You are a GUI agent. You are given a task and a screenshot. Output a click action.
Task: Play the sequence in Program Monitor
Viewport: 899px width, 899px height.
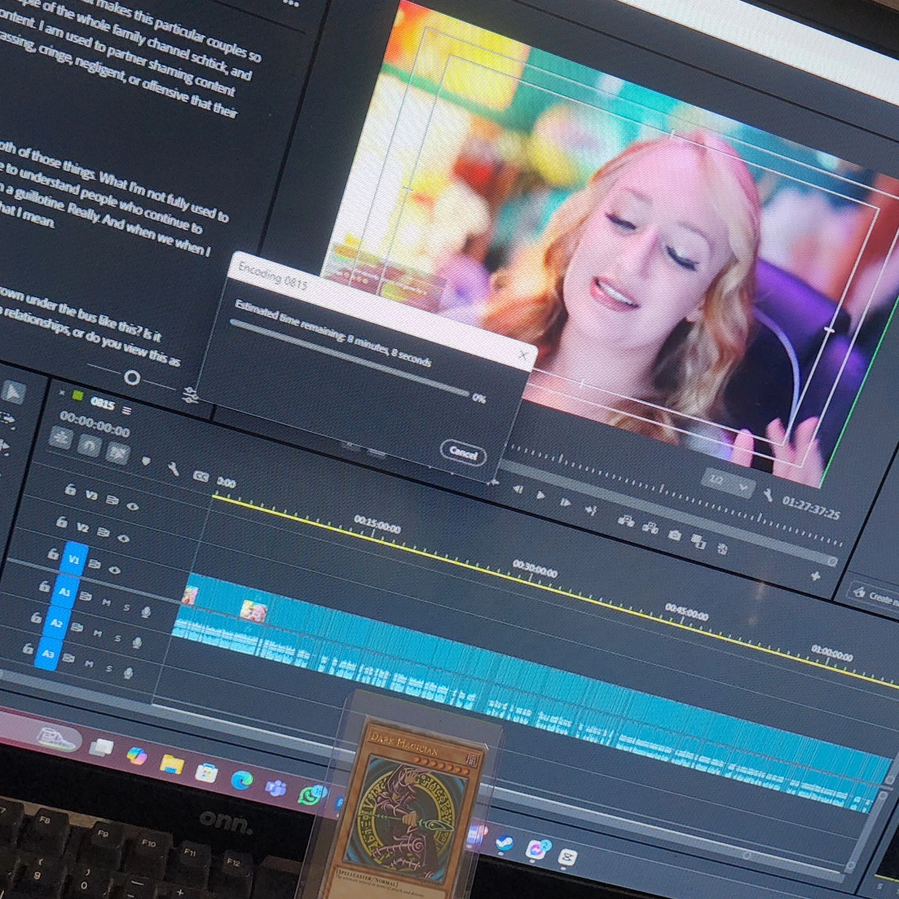pos(540,495)
